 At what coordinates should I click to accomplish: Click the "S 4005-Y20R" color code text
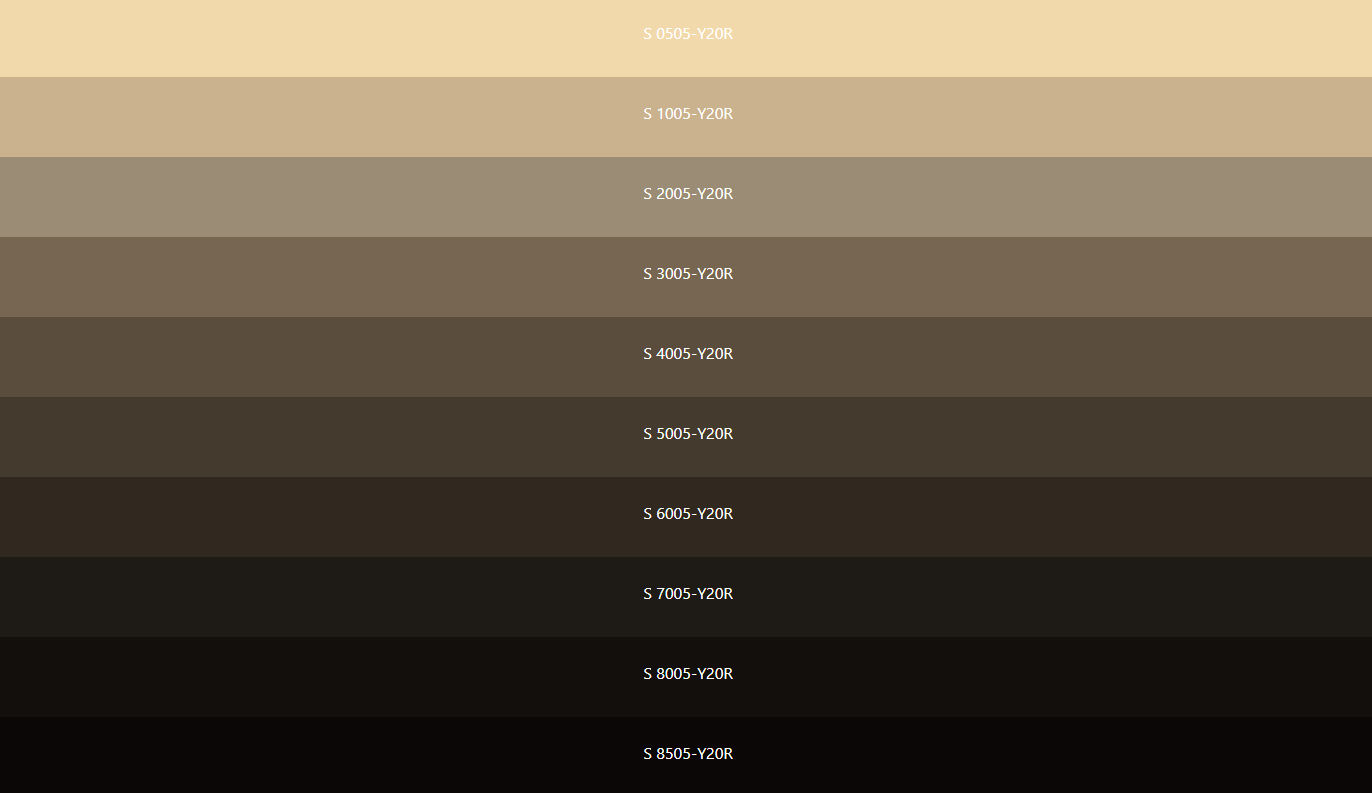pyautogui.click(x=687, y=354)
